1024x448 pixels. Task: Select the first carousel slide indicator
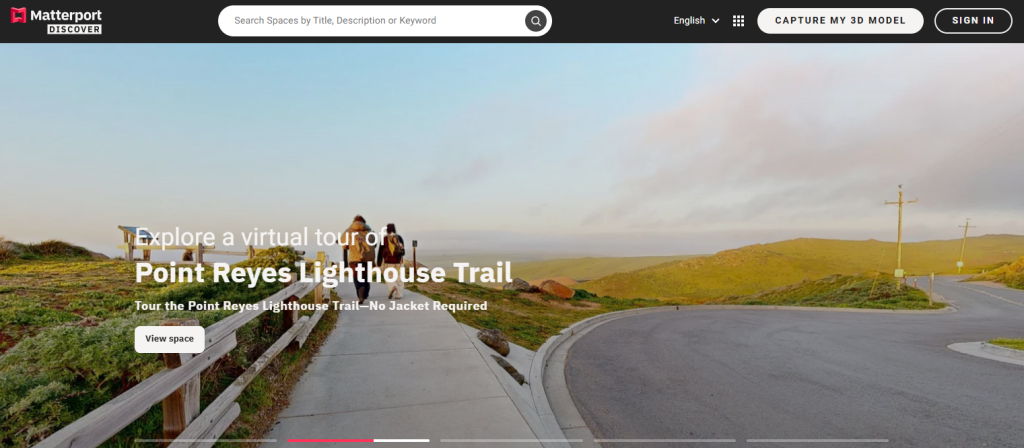(x=206, y=441)
